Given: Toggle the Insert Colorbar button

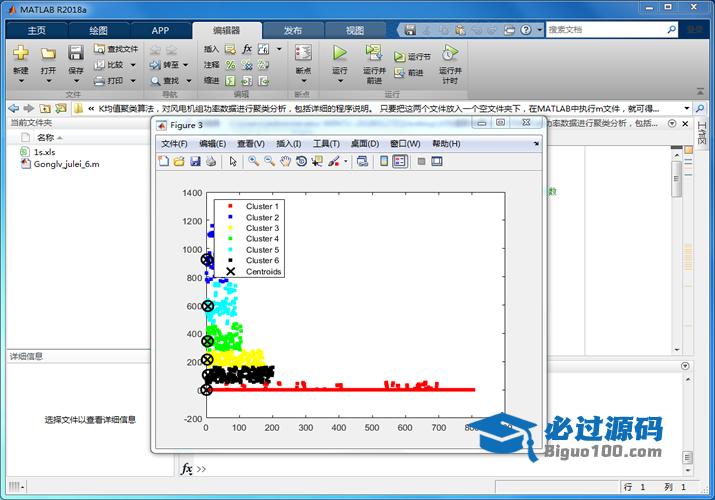Looking at the screenshot, I should coord(384,161).
